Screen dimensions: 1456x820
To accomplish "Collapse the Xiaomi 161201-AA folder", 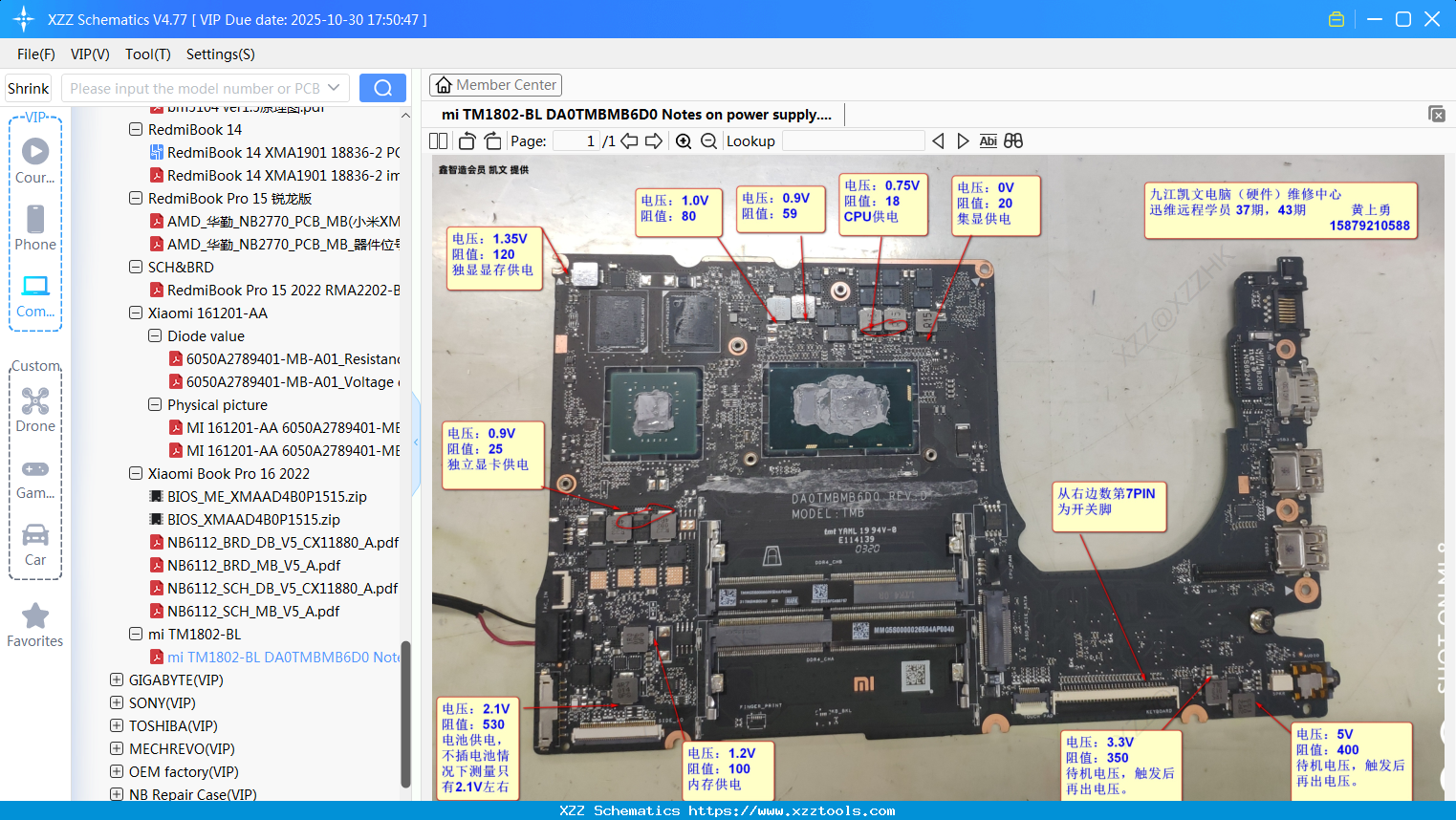I will click(x=136, y=313).
